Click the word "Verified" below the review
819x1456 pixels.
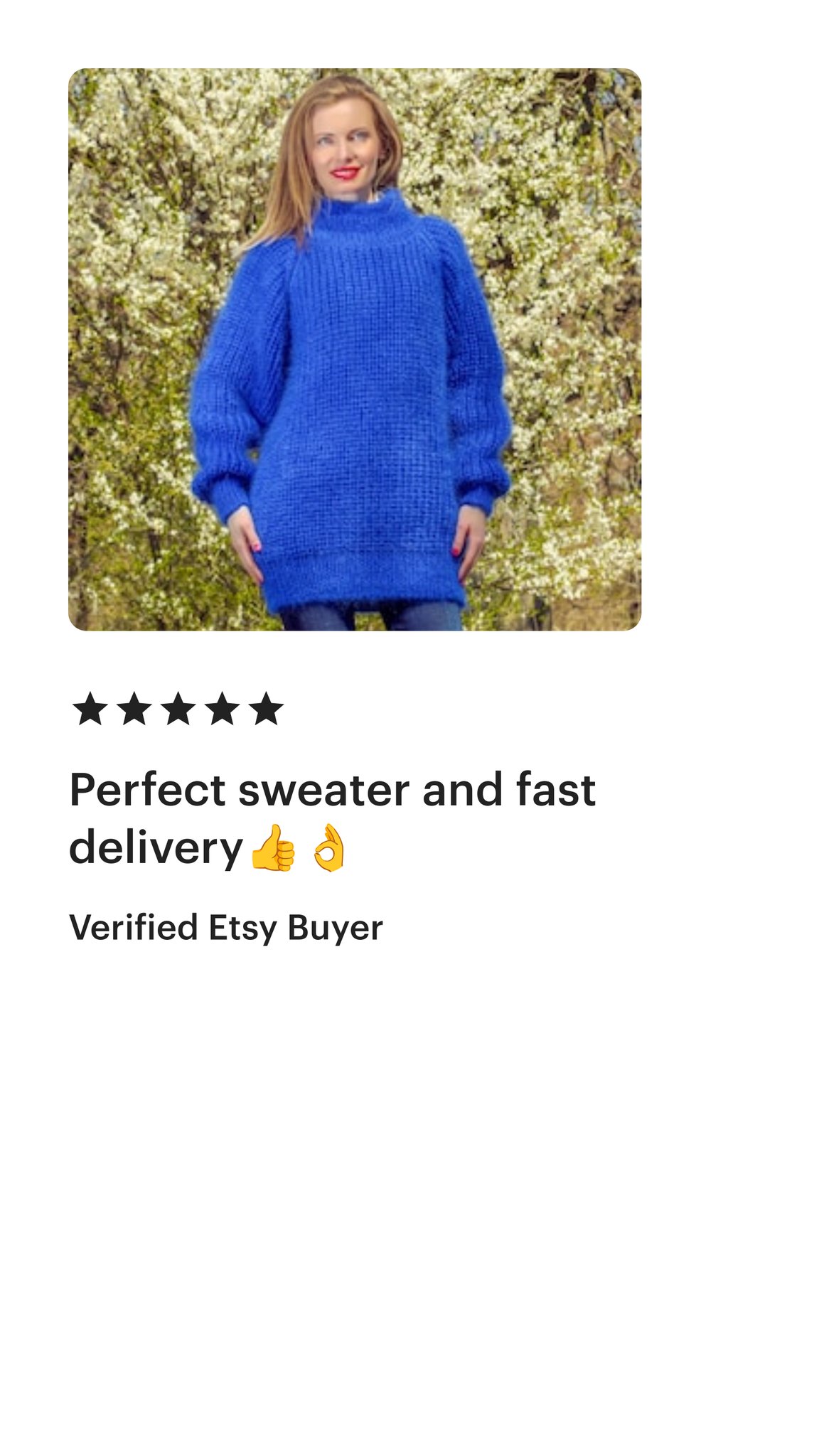(x=133, y=928)
